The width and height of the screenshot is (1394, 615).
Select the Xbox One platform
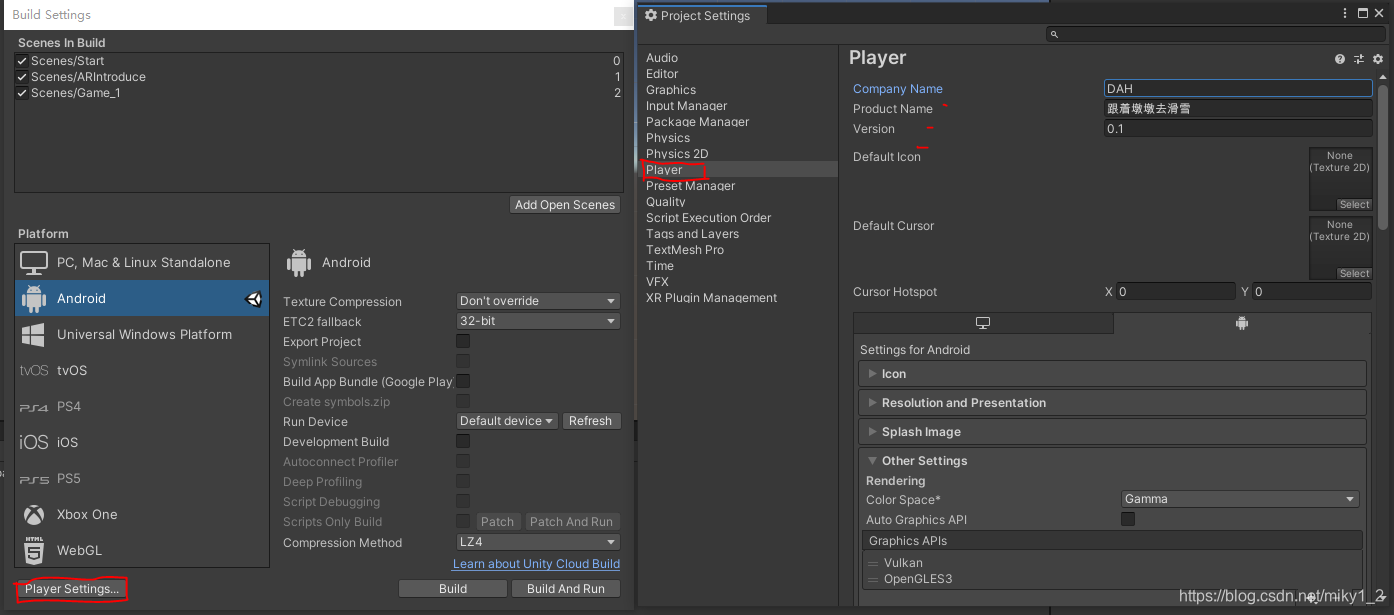click(142, 514)
